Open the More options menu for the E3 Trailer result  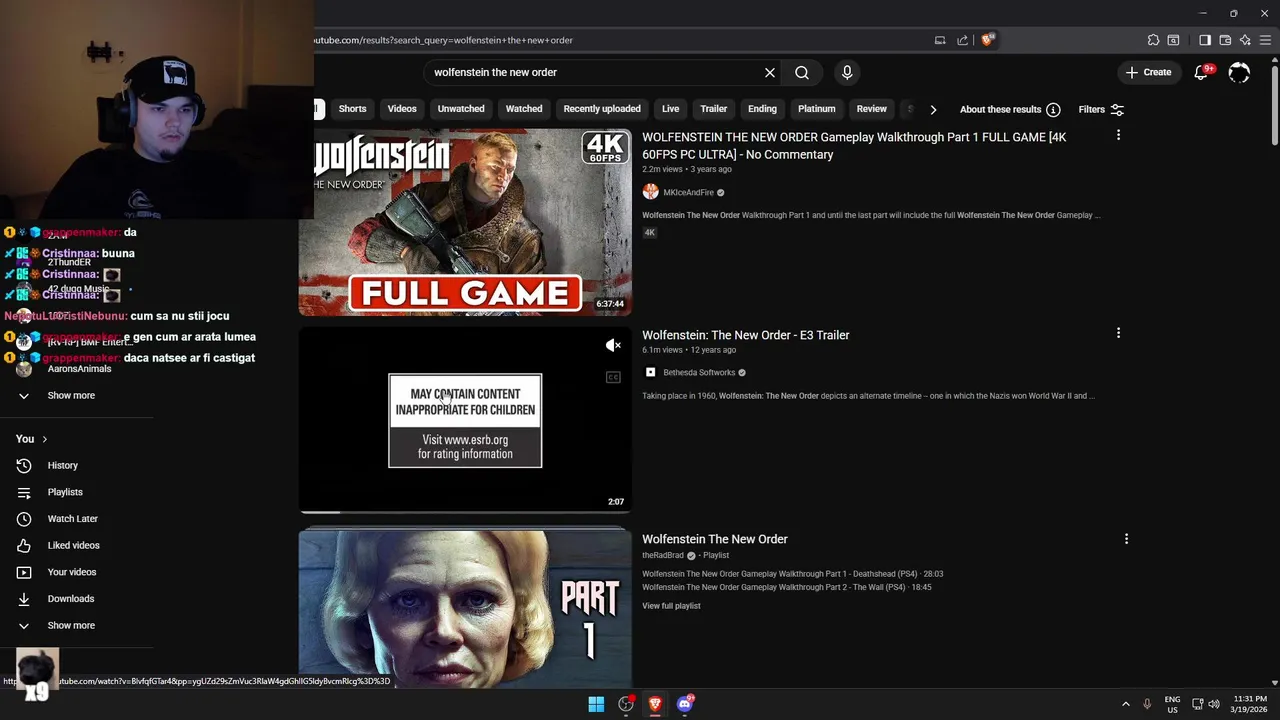coord(1118,333)
